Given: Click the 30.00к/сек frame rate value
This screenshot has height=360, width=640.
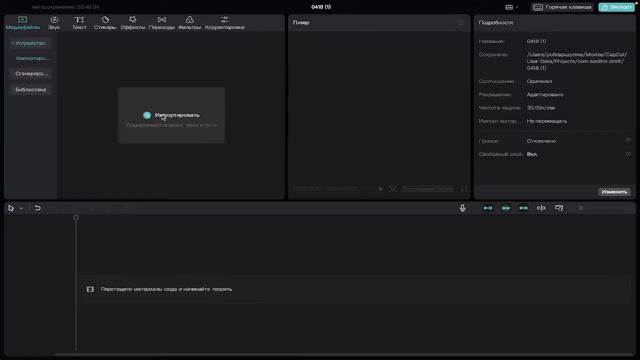Looking at the screenshot, I should tap(541, 108).
